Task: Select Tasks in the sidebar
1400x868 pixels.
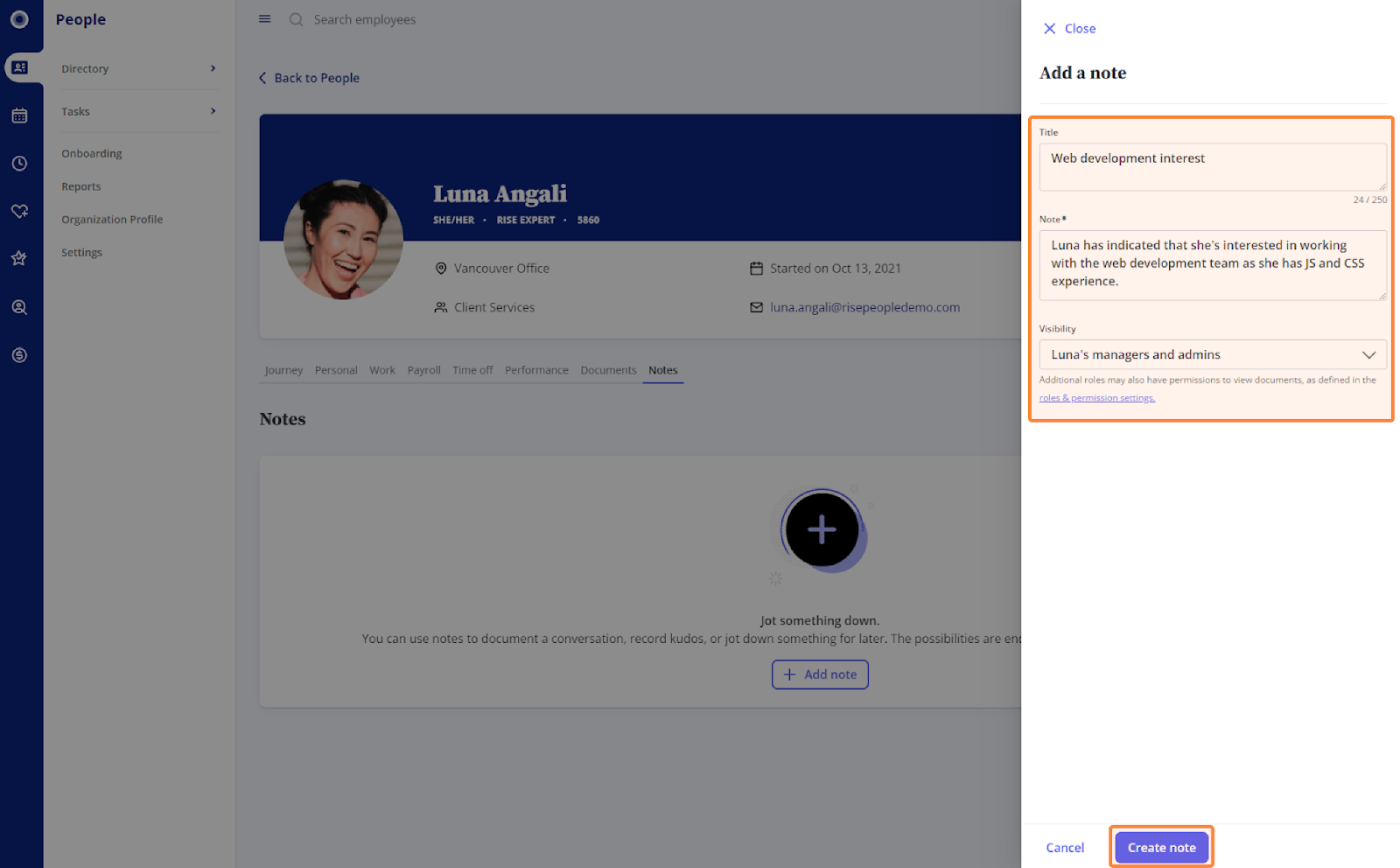Action: click(x=75, y=112)
